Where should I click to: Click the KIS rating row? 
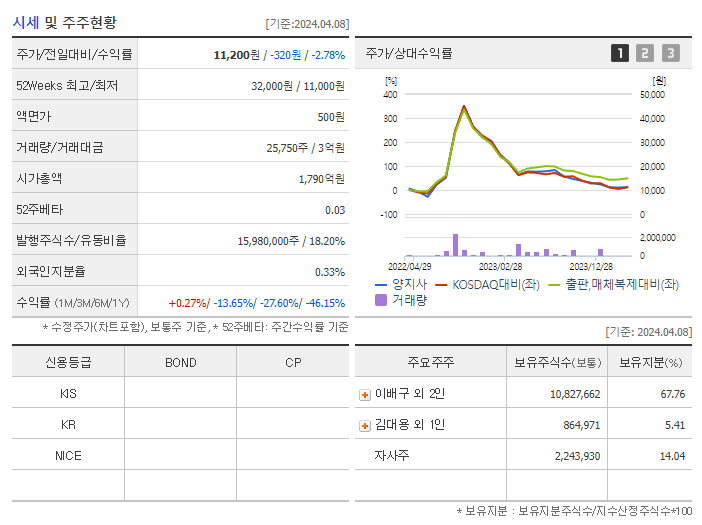[x=180, y=393]
